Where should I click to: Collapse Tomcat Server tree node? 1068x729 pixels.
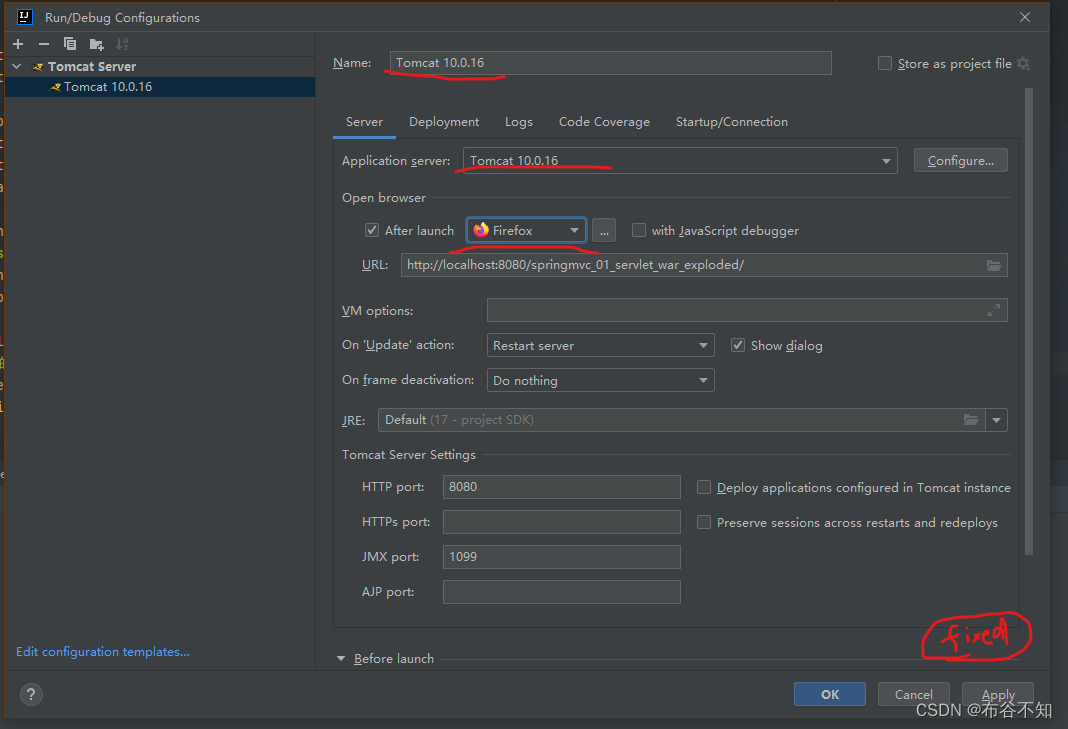pos(17,66)
